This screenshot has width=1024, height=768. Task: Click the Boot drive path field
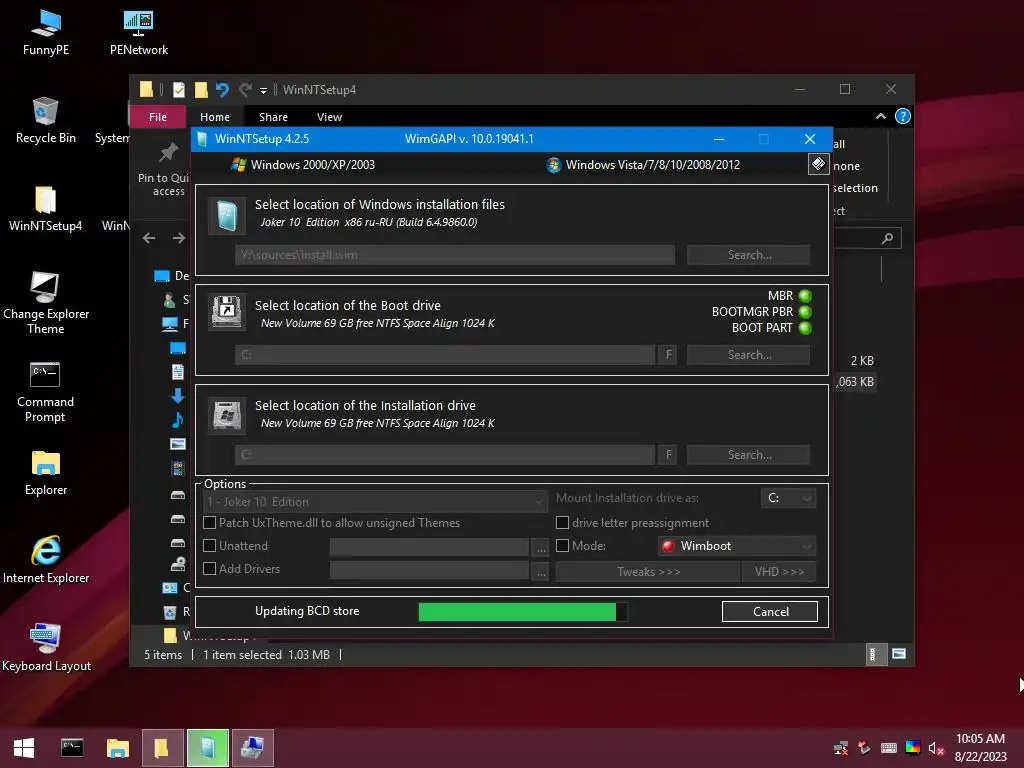coord(445,355)
